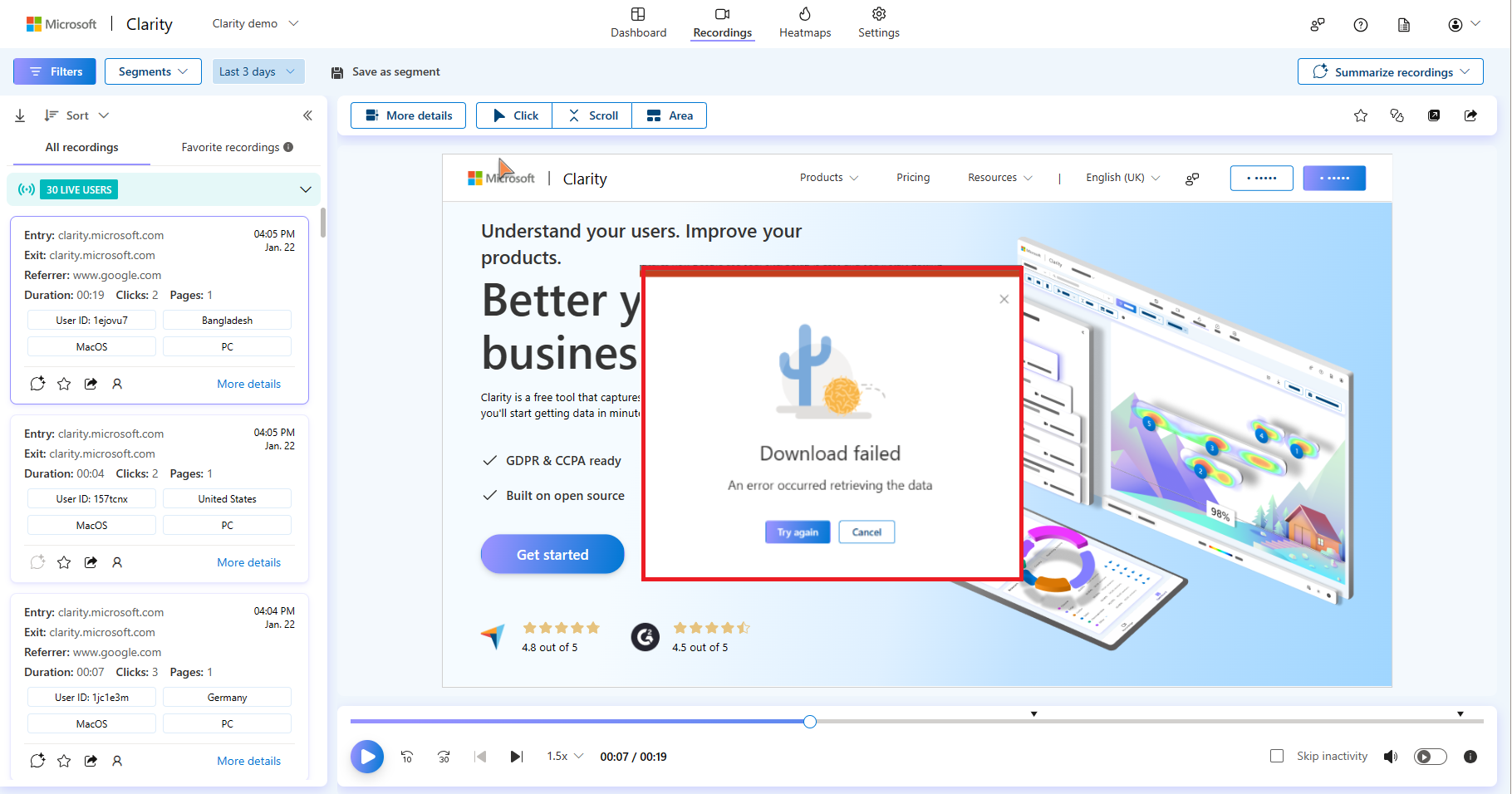Click Save as segment
This screenshot has height=794, width=1512.
pos(386,72)
